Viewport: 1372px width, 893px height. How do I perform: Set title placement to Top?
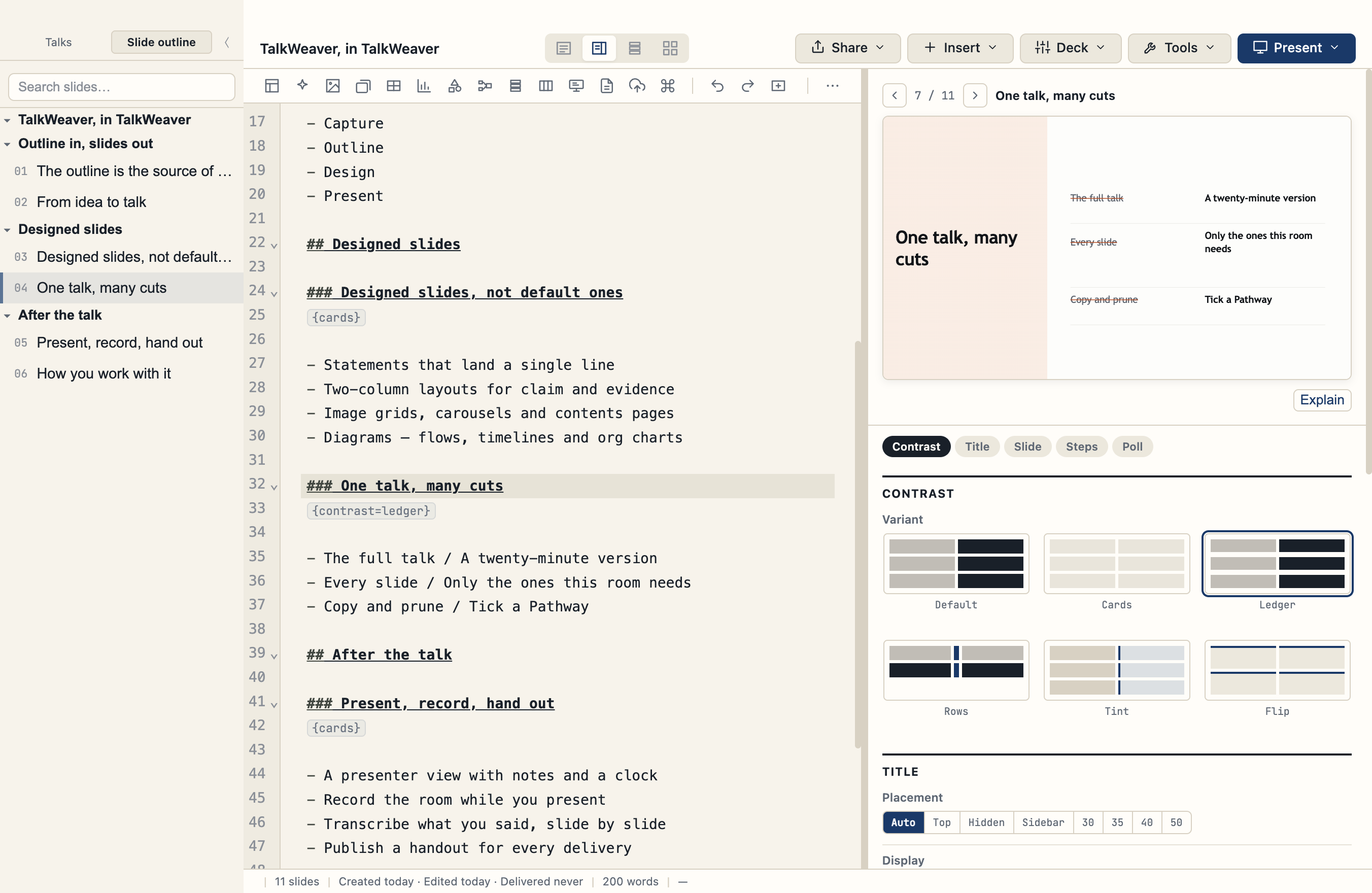point(941,822)
